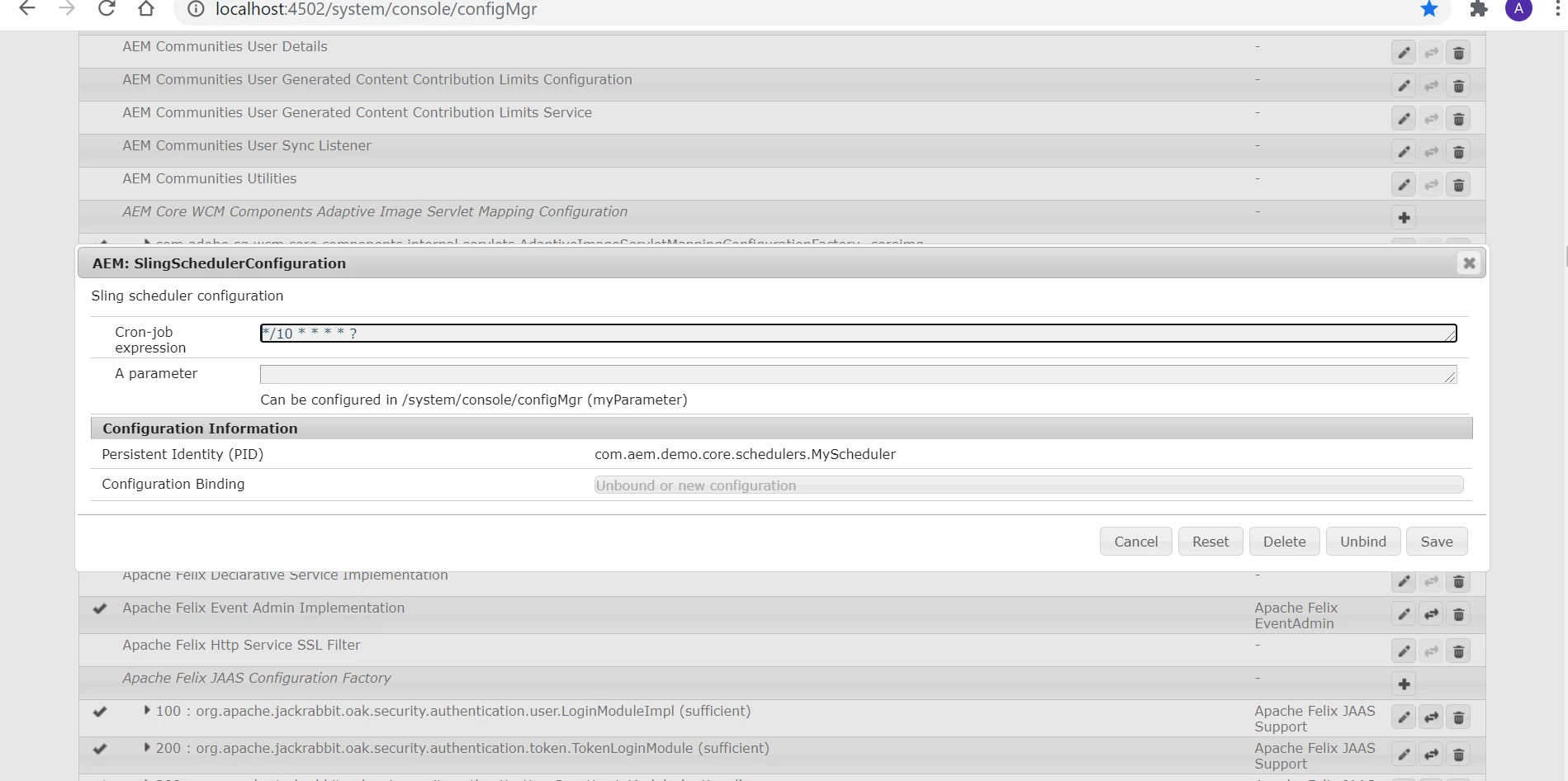The image size is (1568, 781).
Task: Click the browser address bar URL
Action: pos(376,9)
